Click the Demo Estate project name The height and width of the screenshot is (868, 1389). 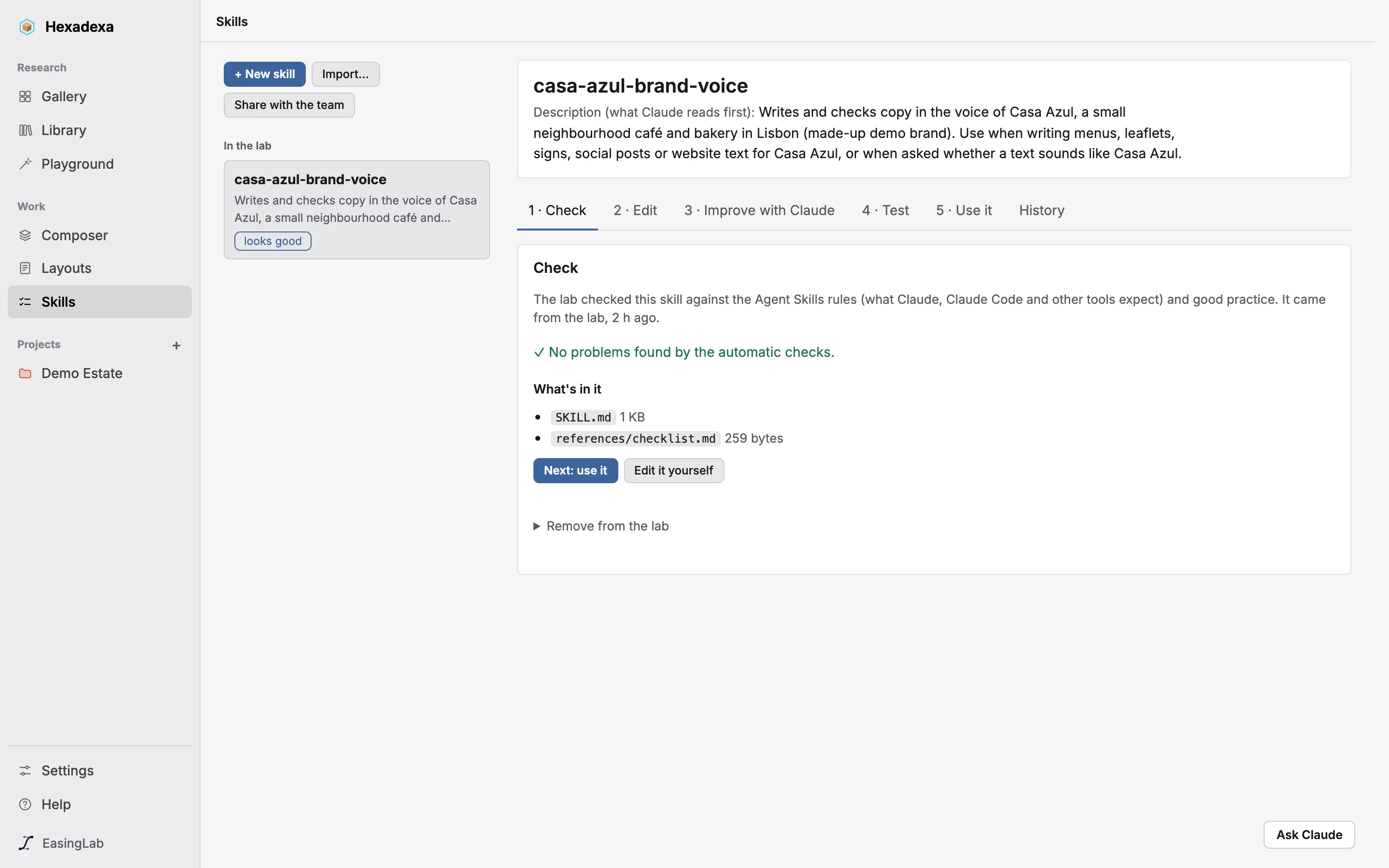[82, 374]
